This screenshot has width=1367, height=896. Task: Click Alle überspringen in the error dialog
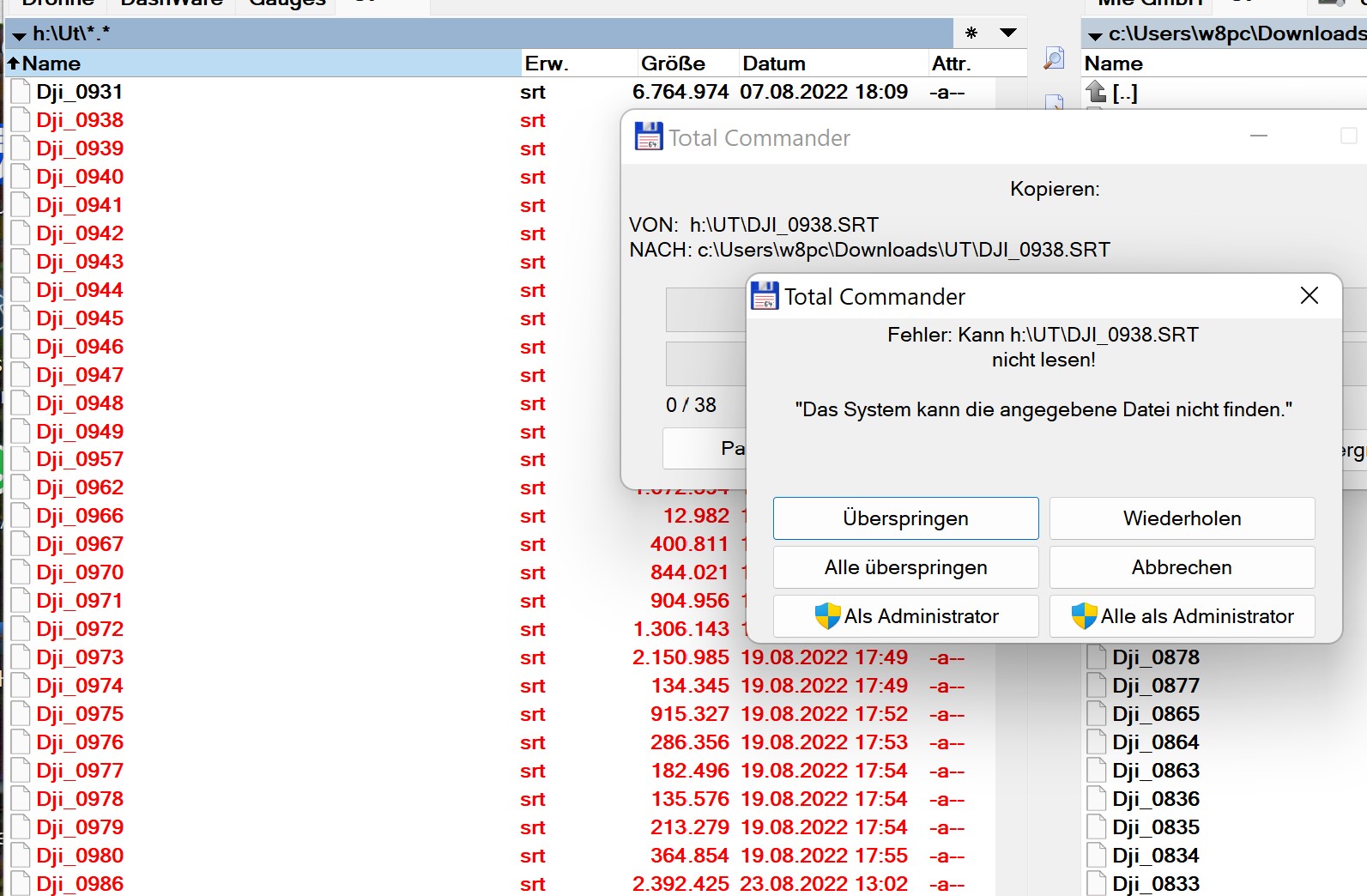pyautogui.click(x=905, y=567)
